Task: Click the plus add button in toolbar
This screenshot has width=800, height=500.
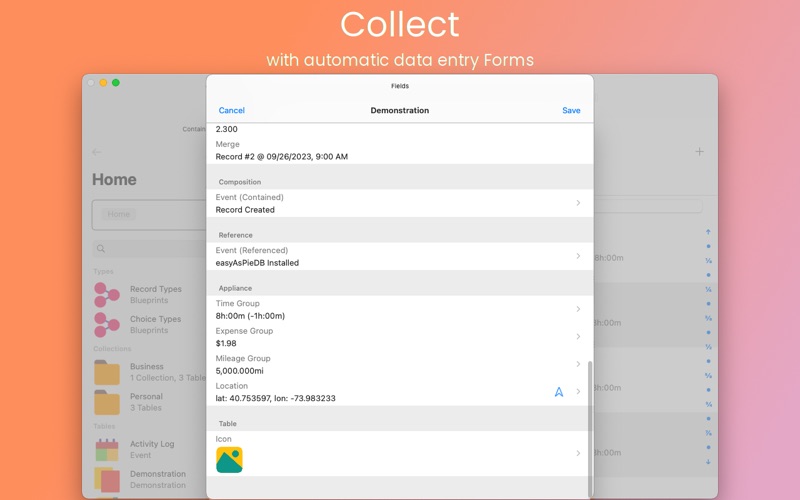Action: (x=699, y=152)
